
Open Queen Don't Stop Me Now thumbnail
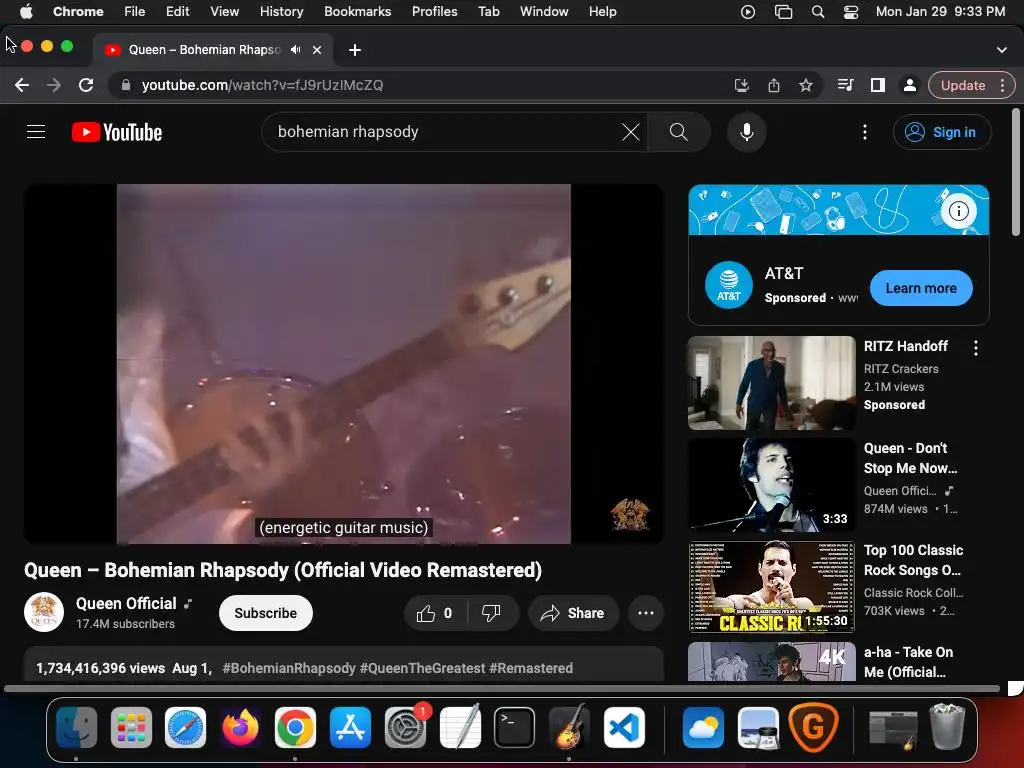[771, 485]
